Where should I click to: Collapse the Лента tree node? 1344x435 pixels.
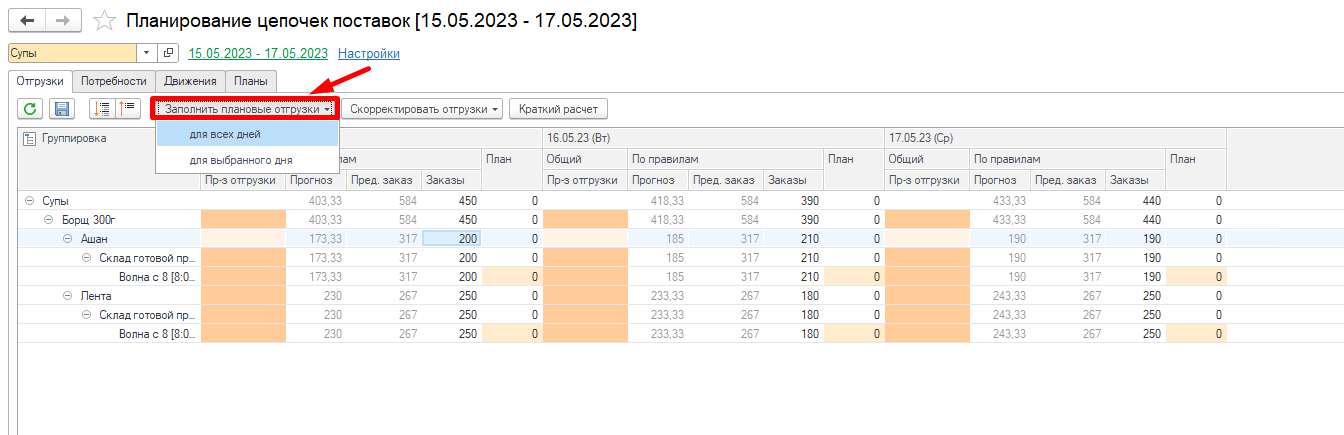click(68, 296)
